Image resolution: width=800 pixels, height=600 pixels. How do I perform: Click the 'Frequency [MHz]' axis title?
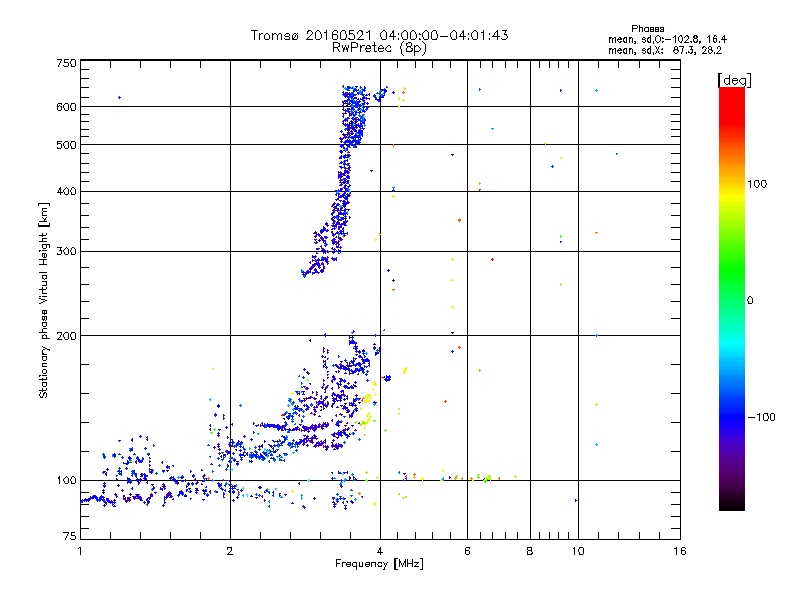click(379, 564)
